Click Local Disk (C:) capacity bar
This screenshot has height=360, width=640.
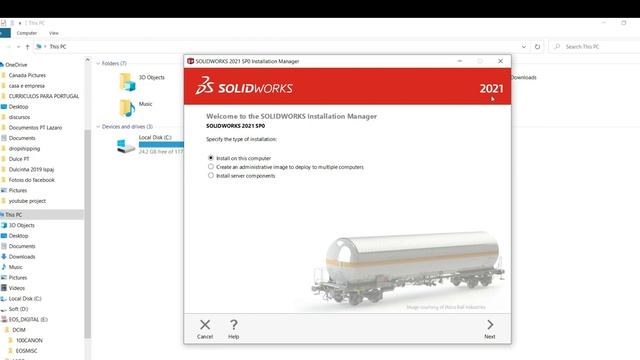tap(161, 144)
